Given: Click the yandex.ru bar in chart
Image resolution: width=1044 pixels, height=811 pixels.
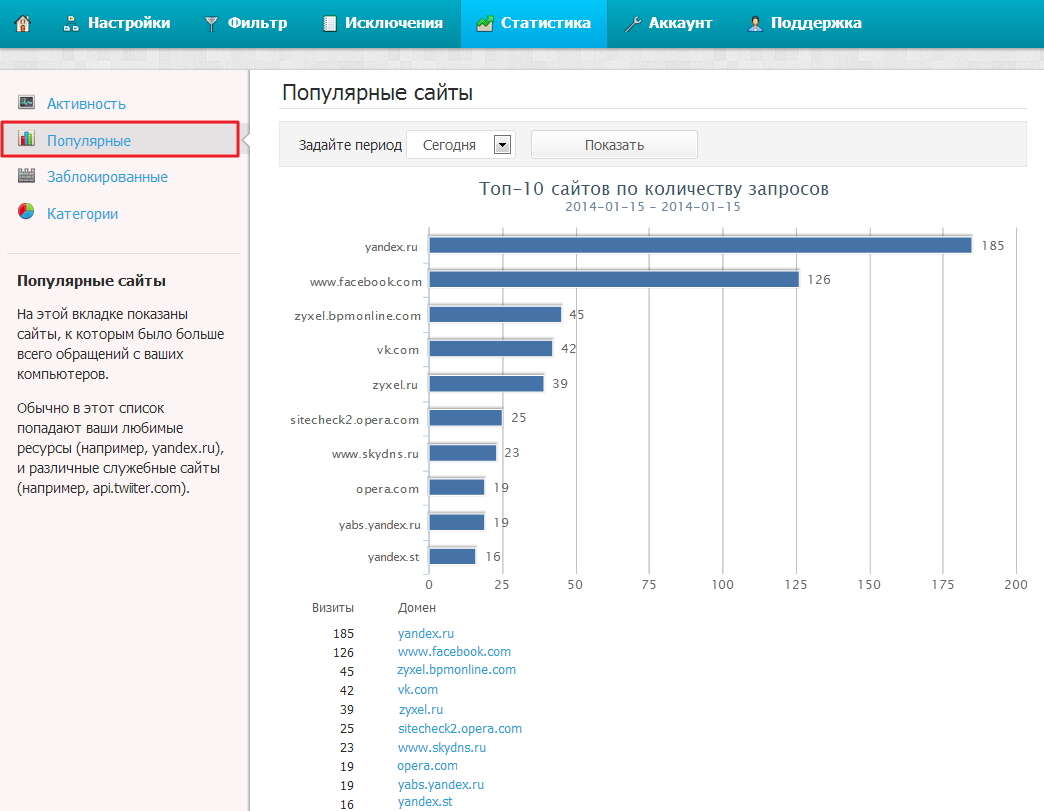Looking at the screenshot, I should click(x=700, y=245).
